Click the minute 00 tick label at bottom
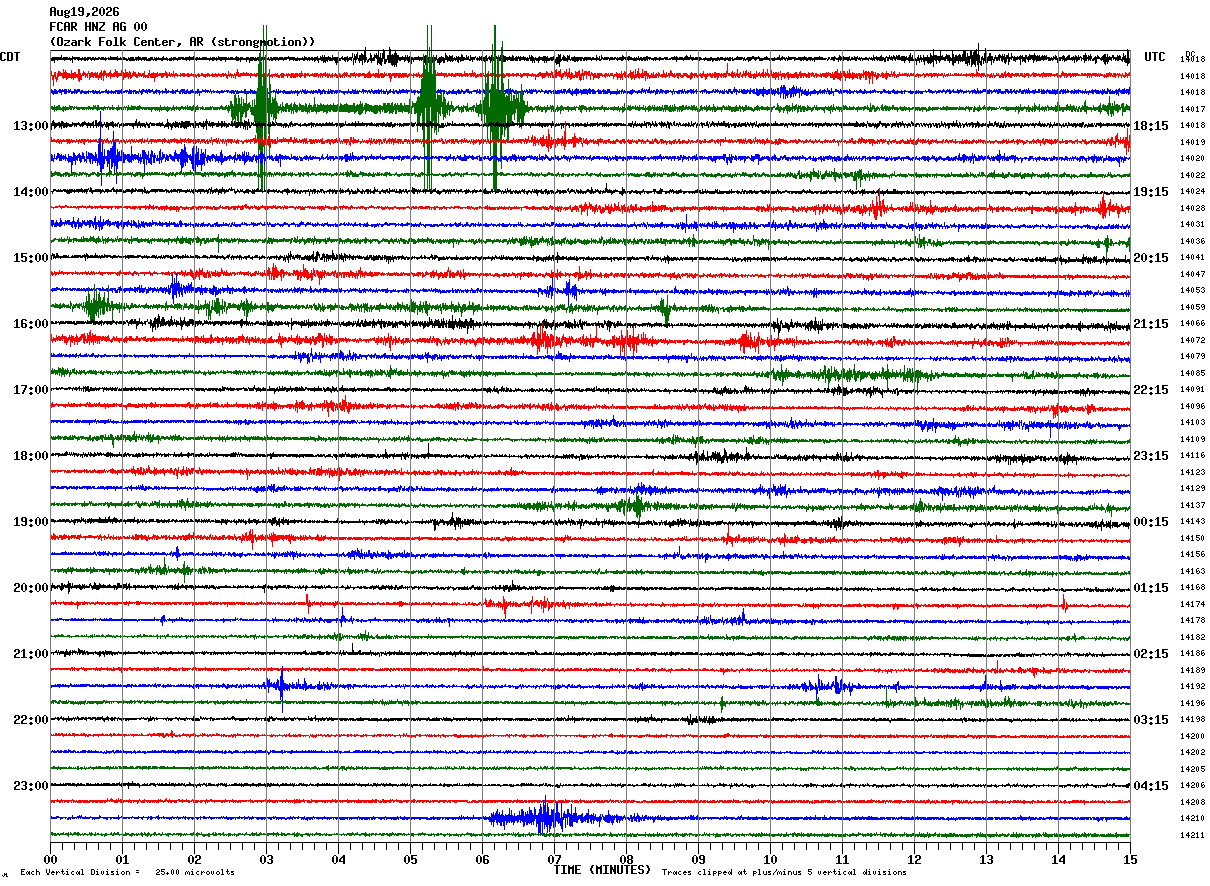The image size is (1210, 886). (x=50, y=859)
